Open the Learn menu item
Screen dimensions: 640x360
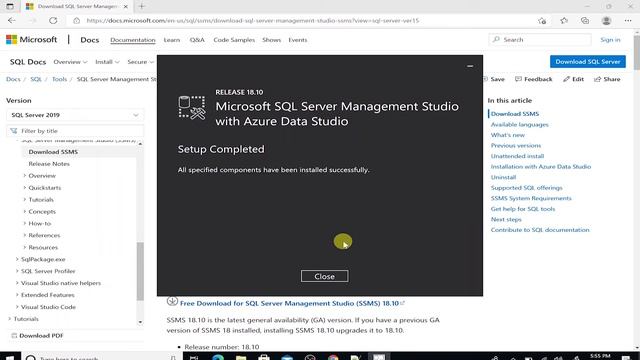(x=171, y=40)
